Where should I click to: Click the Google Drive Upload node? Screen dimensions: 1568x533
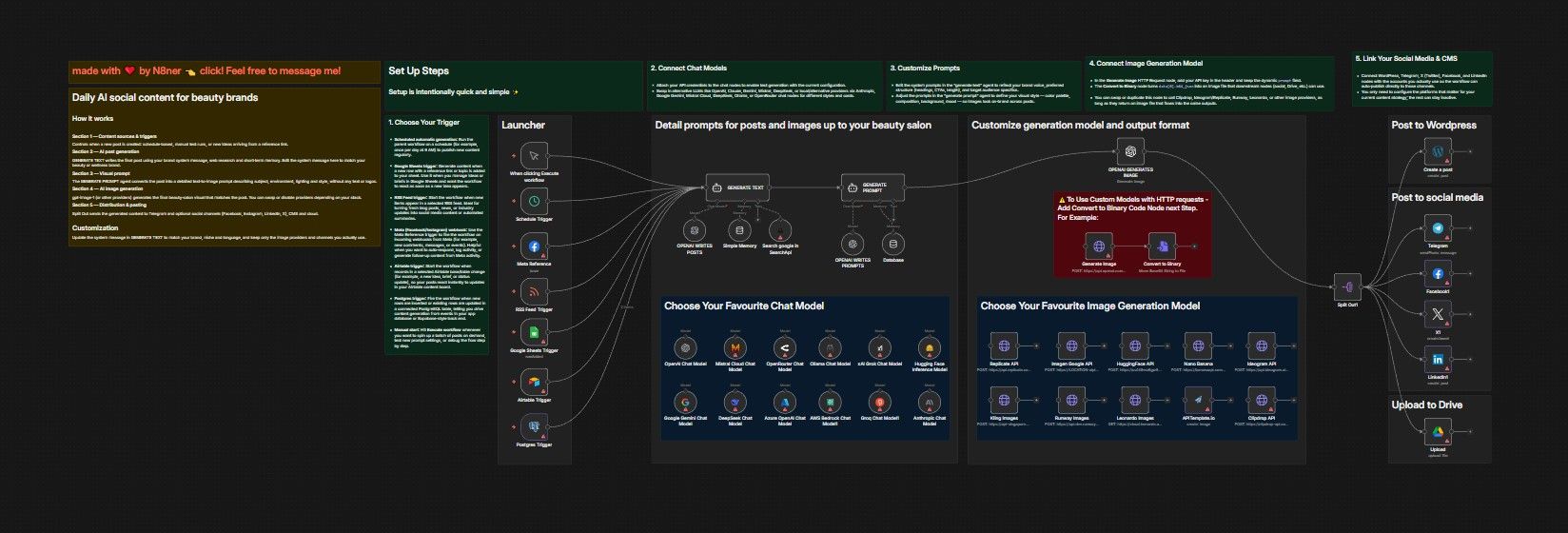click(x=1438, y=432)
